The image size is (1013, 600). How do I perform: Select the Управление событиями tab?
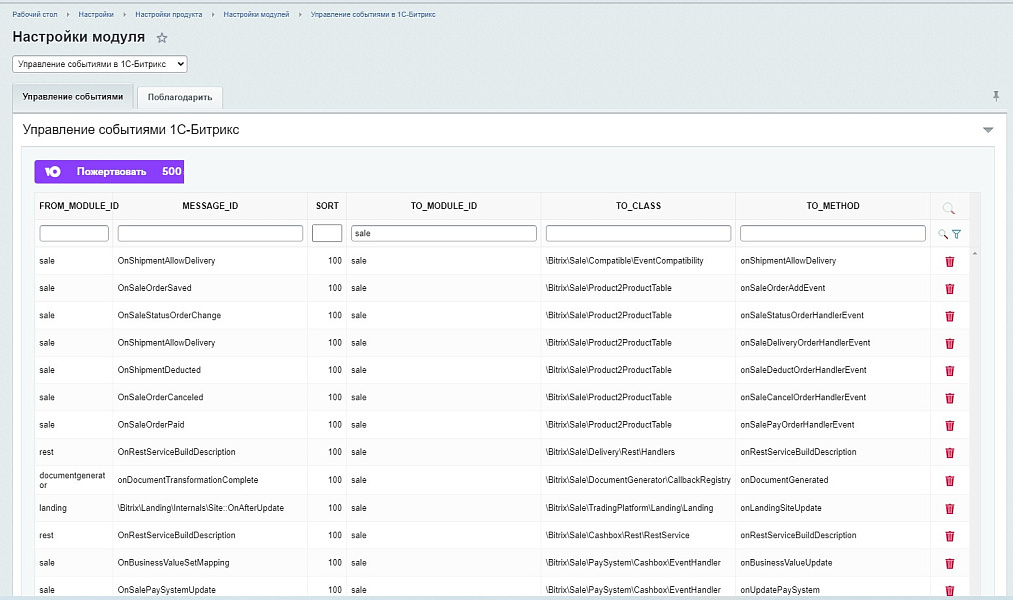[x=73, y=97]
